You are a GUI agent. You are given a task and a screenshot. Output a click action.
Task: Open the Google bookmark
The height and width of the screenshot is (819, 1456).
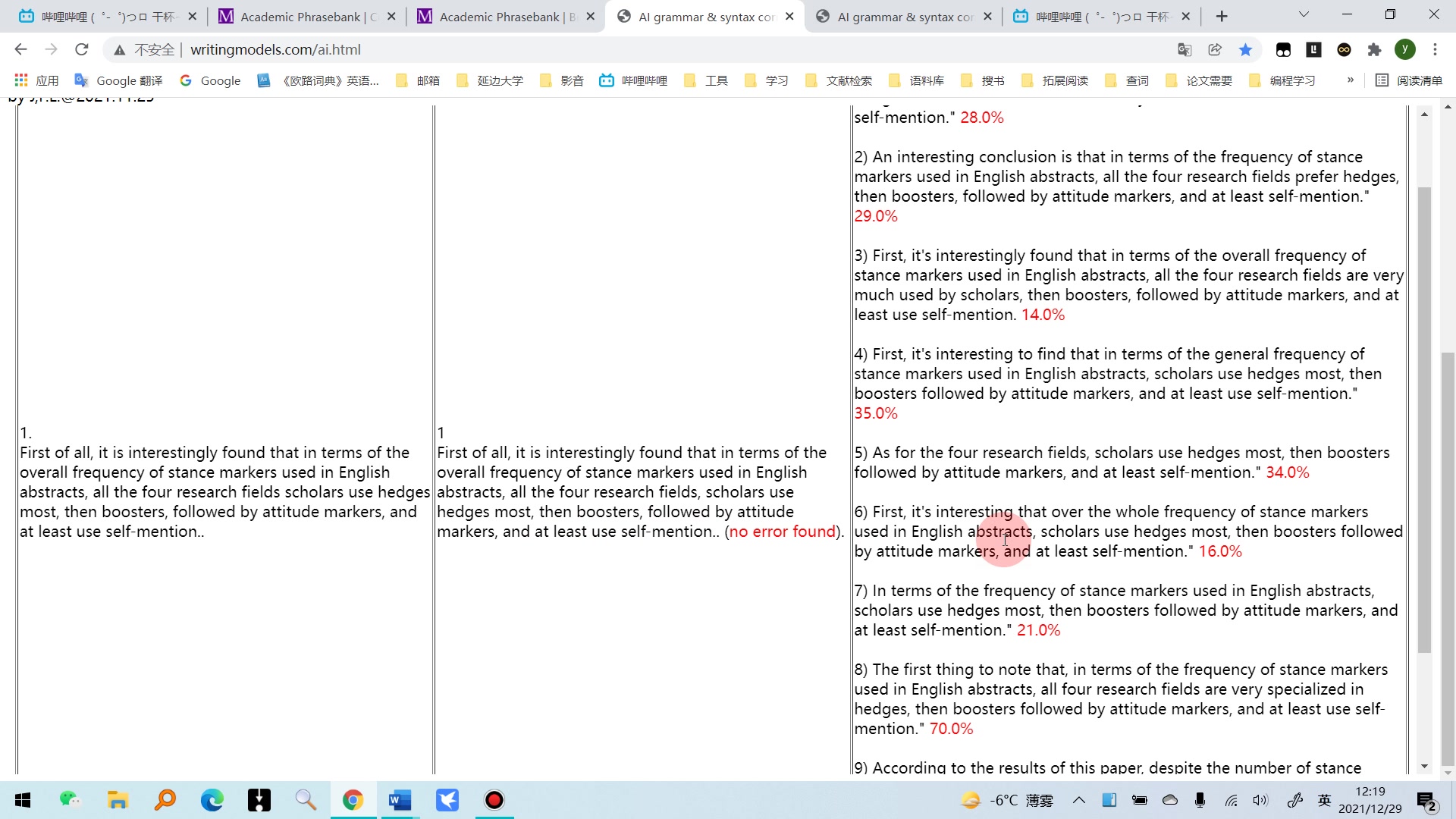click(210, 80)
